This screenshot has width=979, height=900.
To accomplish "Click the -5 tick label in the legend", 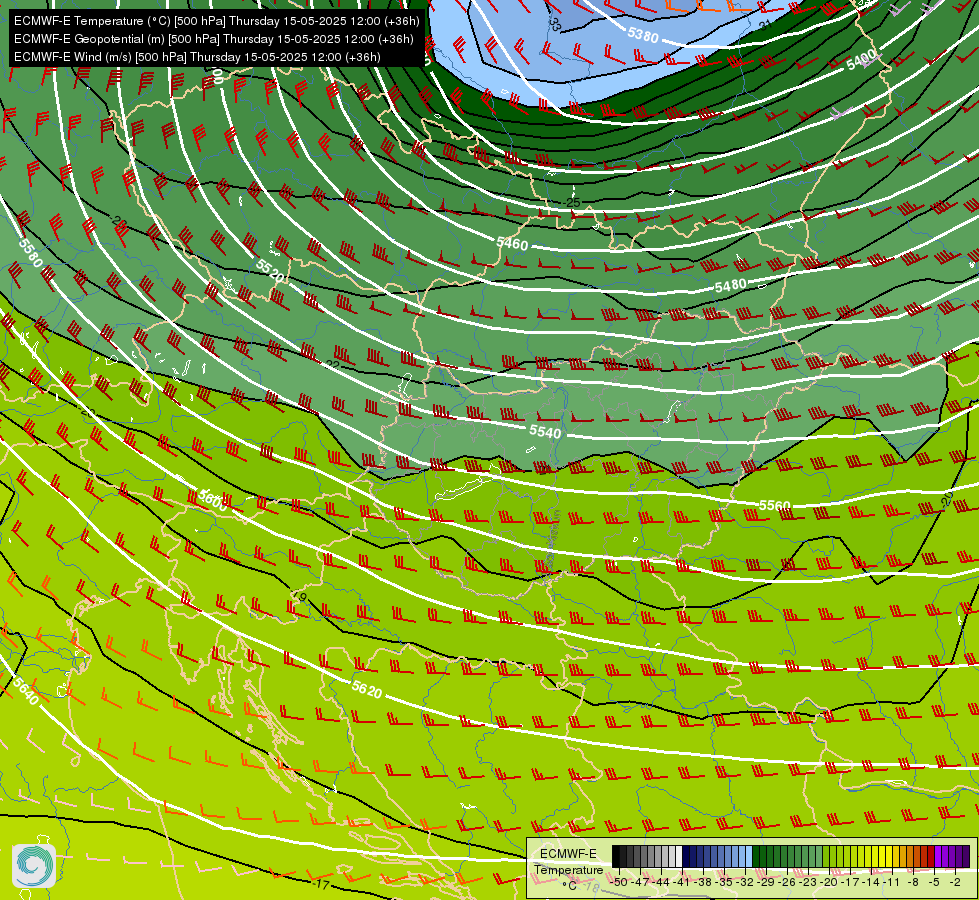I will pos(935,882).
